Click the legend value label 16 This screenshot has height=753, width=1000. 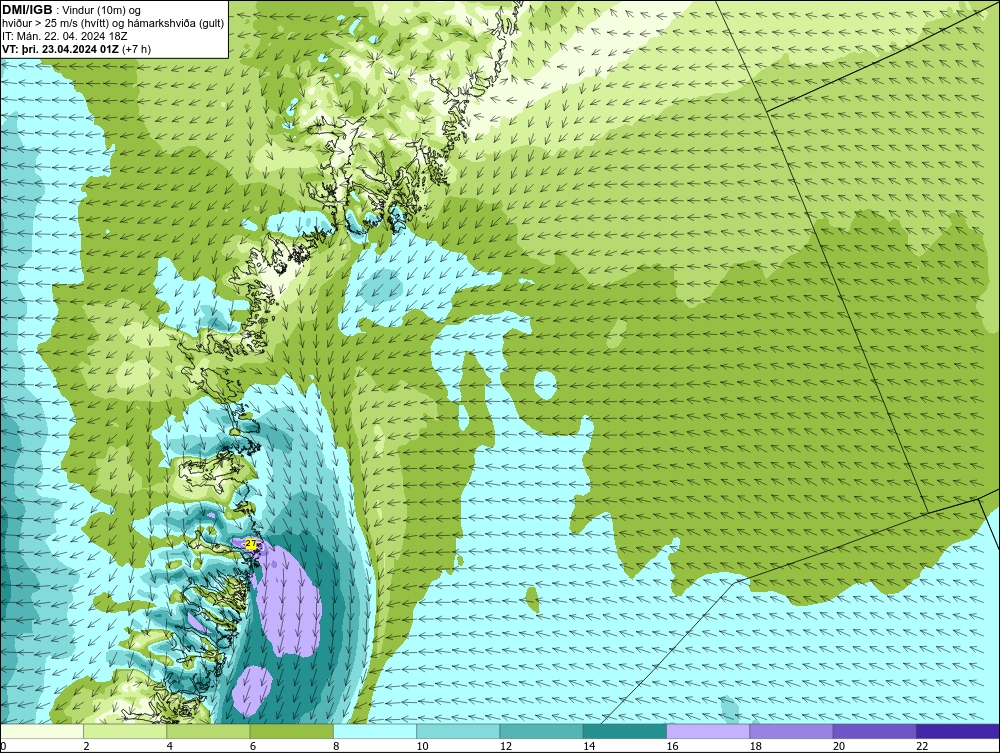[672, 747]
